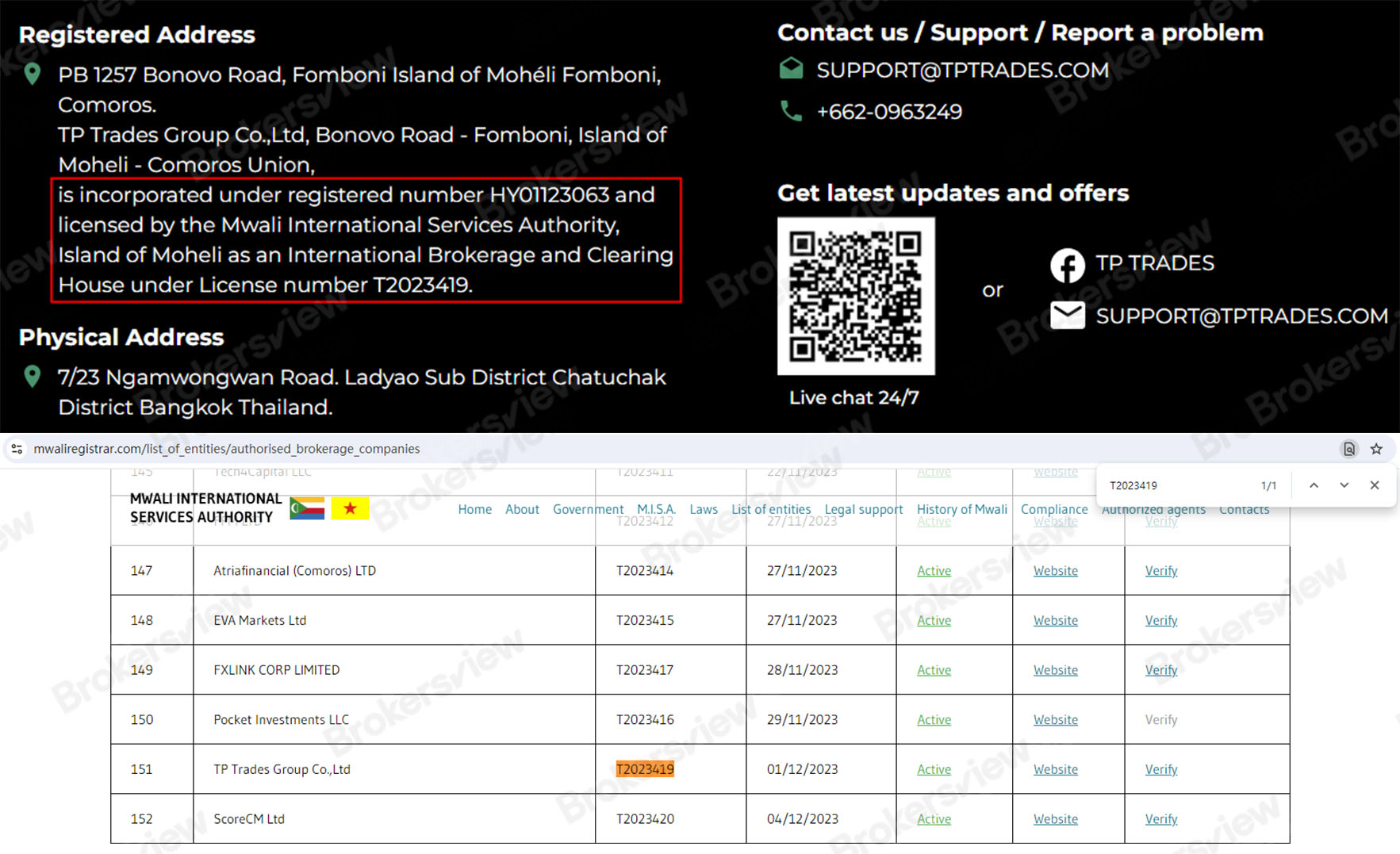Click the Physical Address location pin
The image size is (1400, 854).
coord(33,376)
